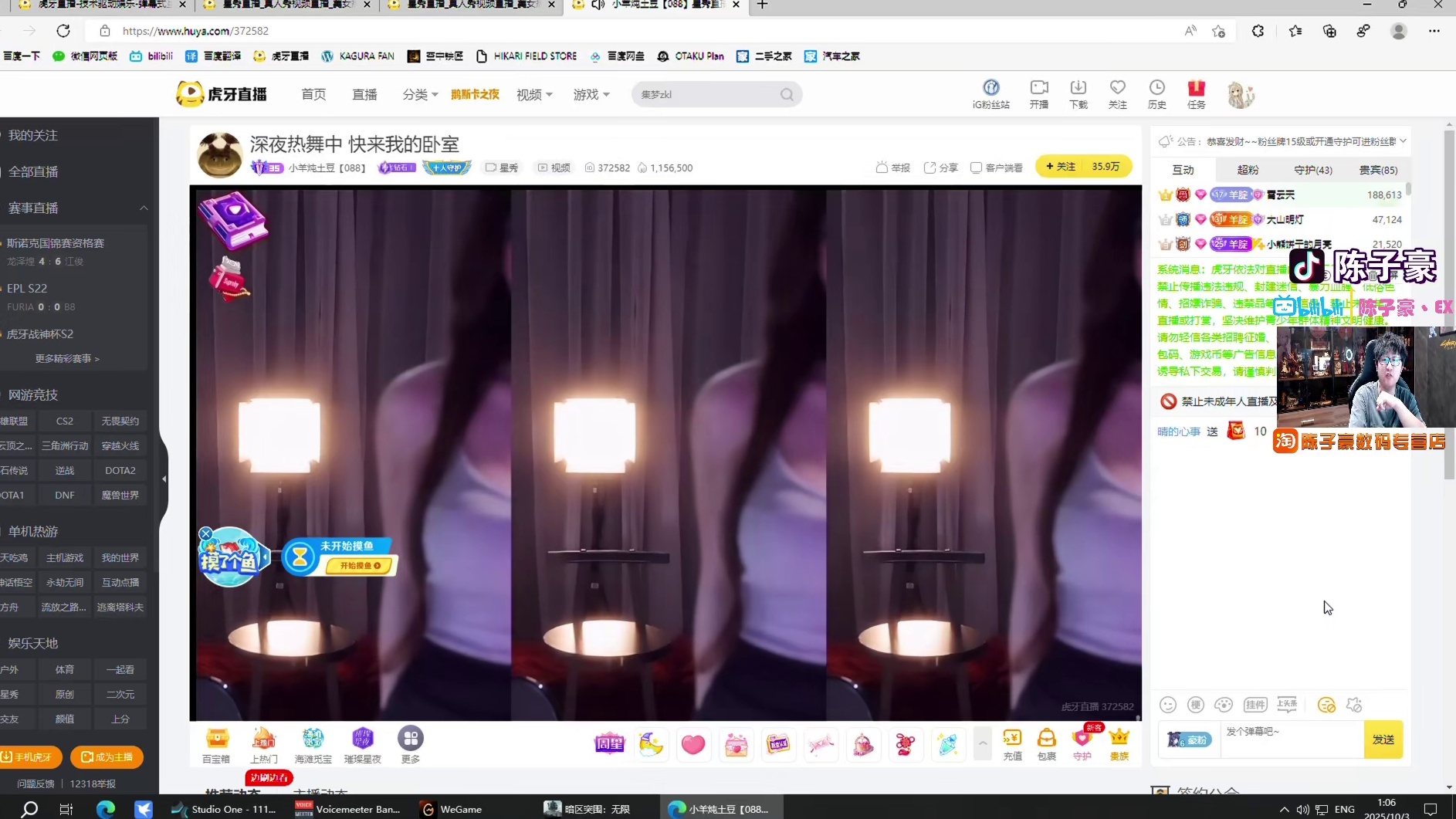Click the 发个弹幕吧 chat input field

1291,739
